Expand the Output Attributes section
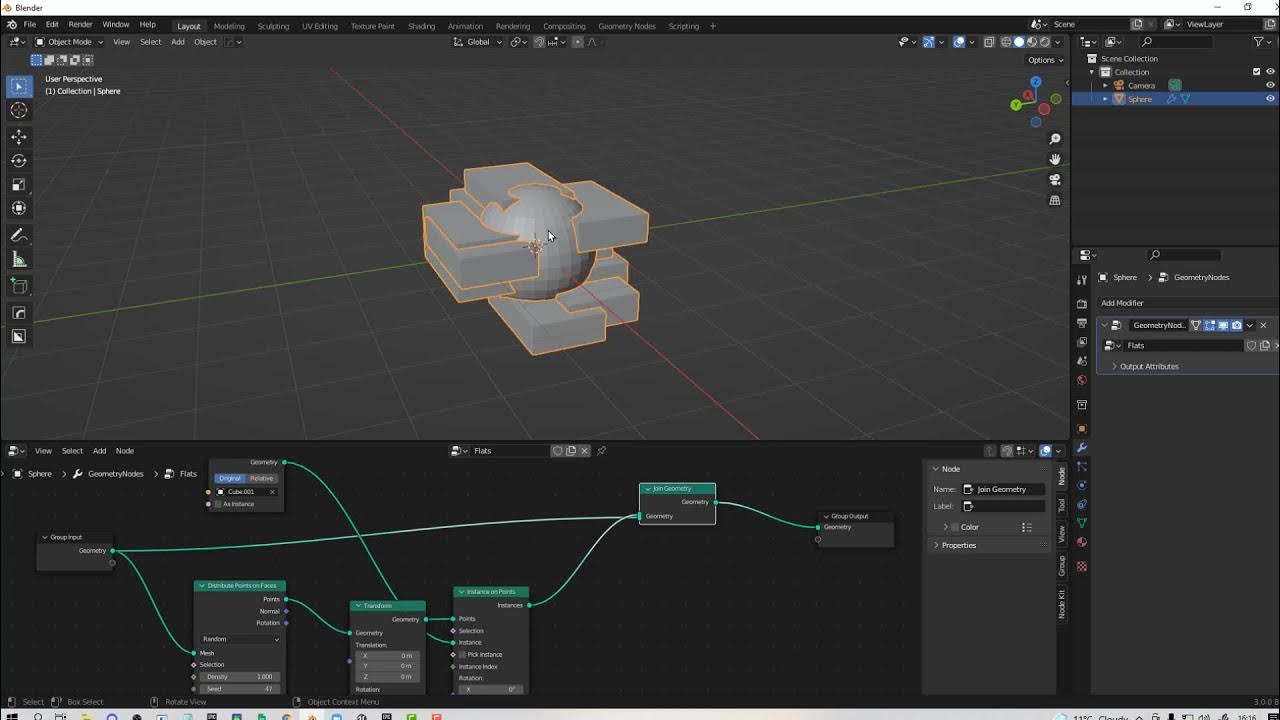The width and height of the screenshot is (1280, 720). pyautogui.click(x=1148, y=367)
